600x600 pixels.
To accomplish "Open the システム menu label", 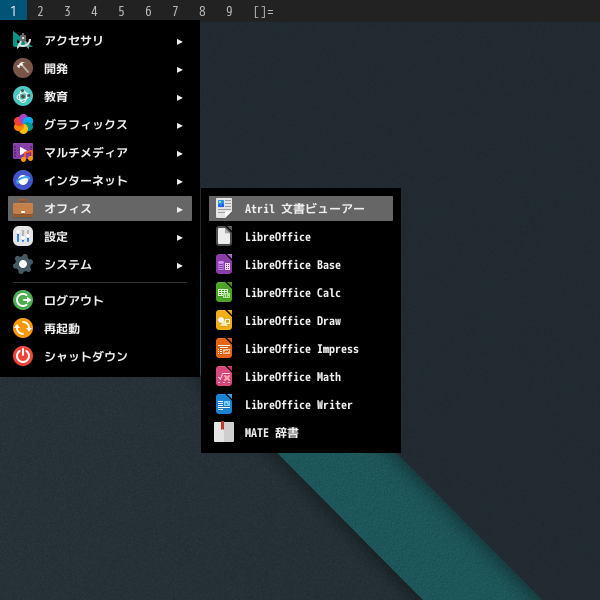I will [68, 264].
